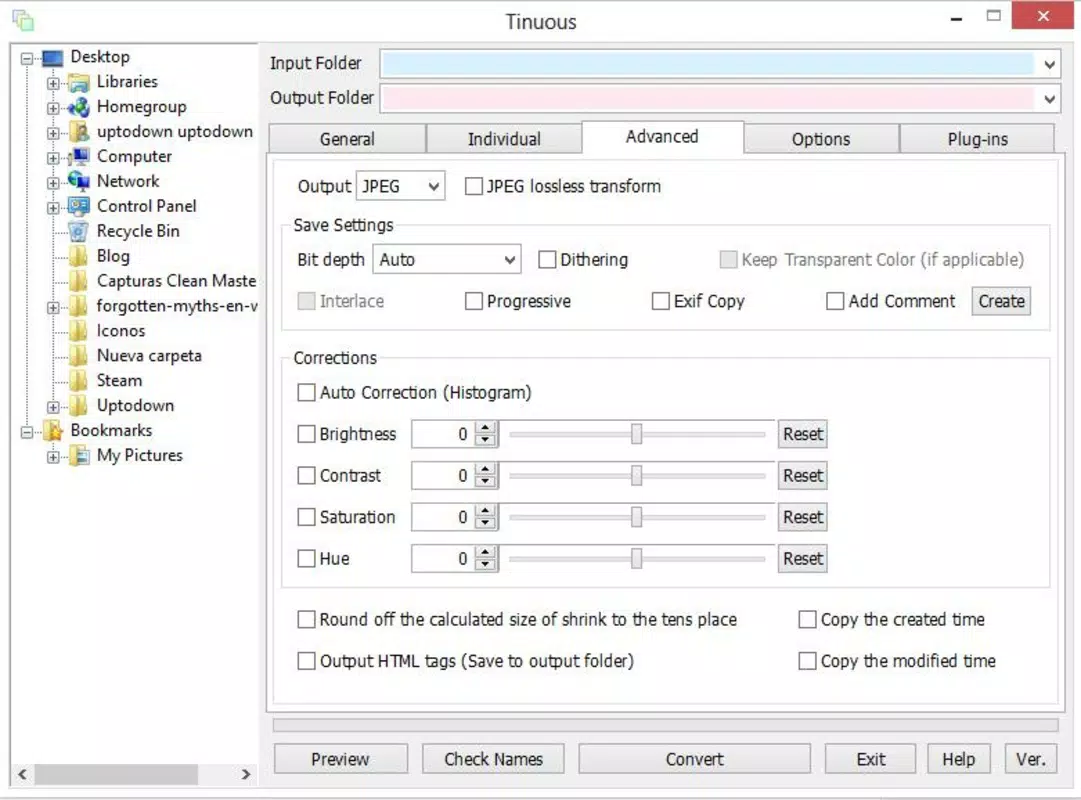Click the Steam folder icon

pyautogui.click(x=79, y=381)
